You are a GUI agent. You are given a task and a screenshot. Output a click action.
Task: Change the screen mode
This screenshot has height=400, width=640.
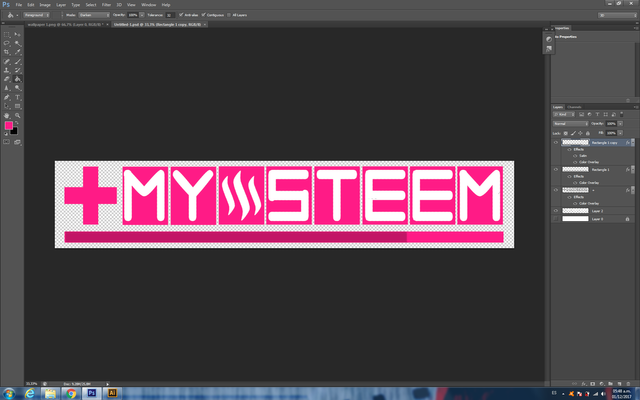pos(18,142)
